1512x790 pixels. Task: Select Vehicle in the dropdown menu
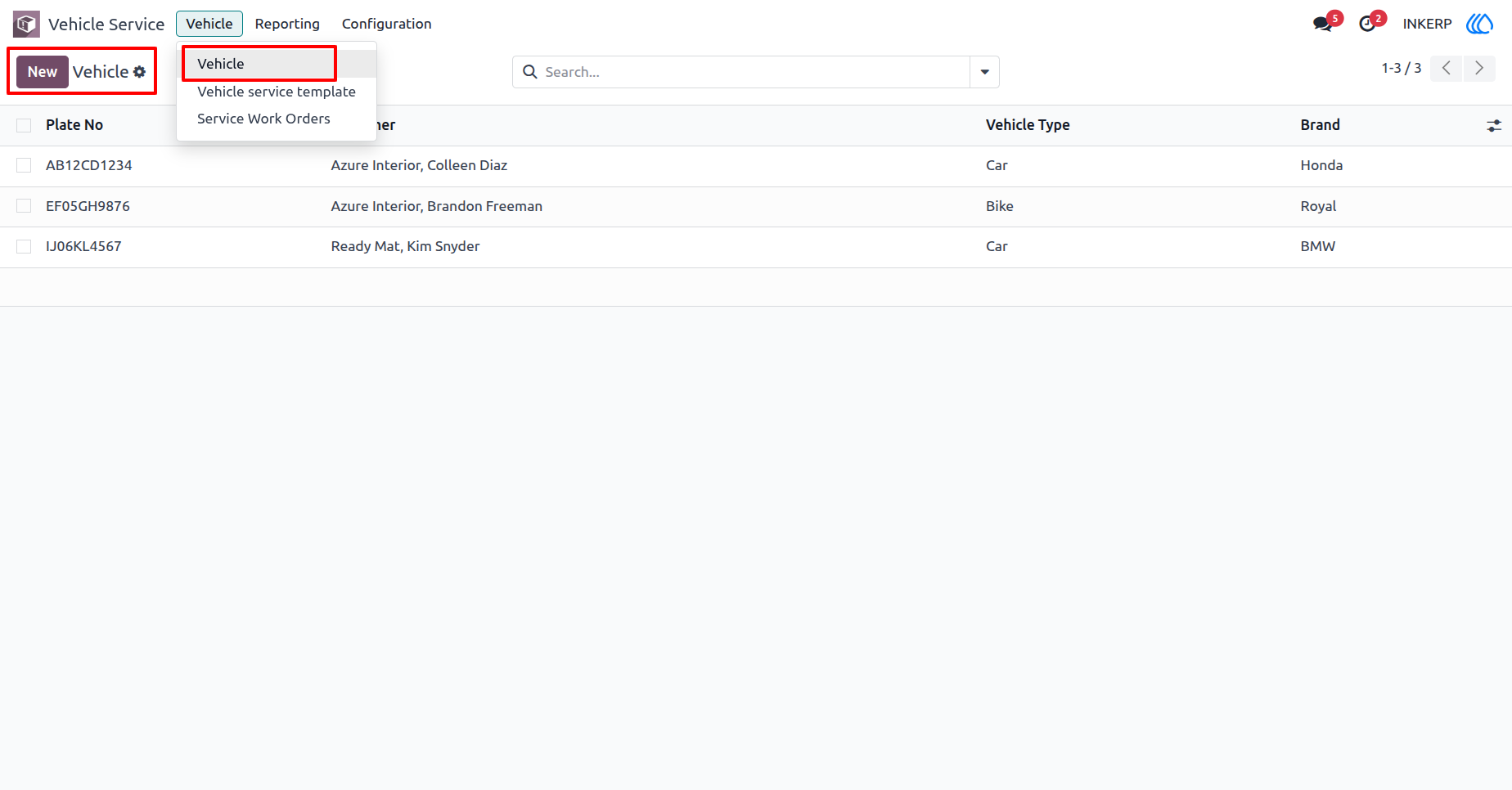tap(277, 64)
